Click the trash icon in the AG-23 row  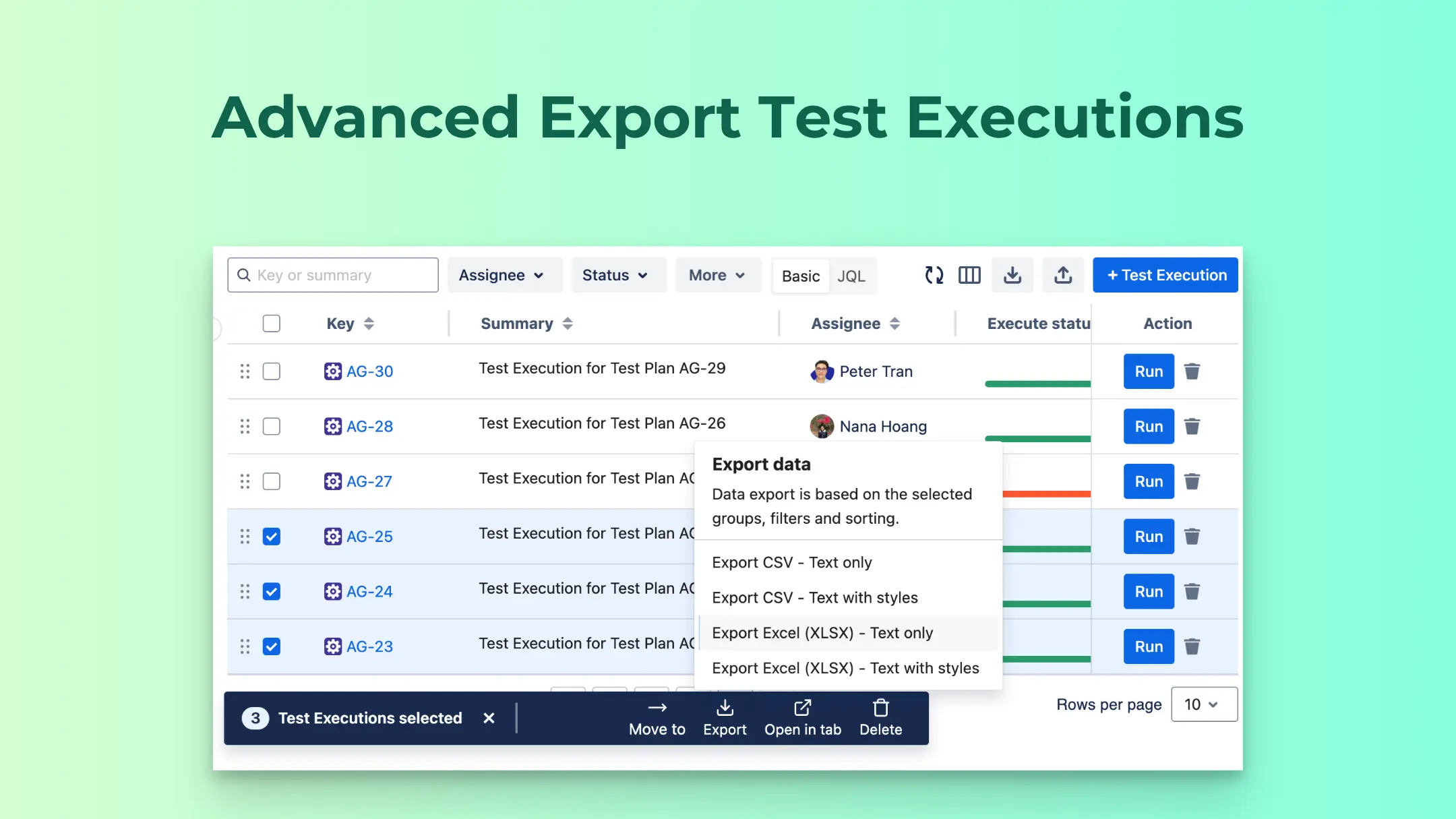click(x=1192, y=646)
